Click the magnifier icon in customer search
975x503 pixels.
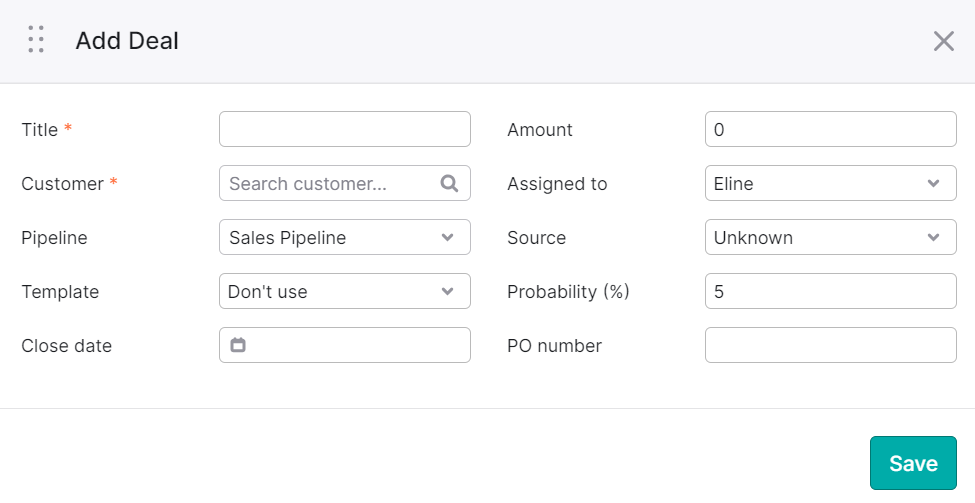pyautogui.click(x=449, y=183)
